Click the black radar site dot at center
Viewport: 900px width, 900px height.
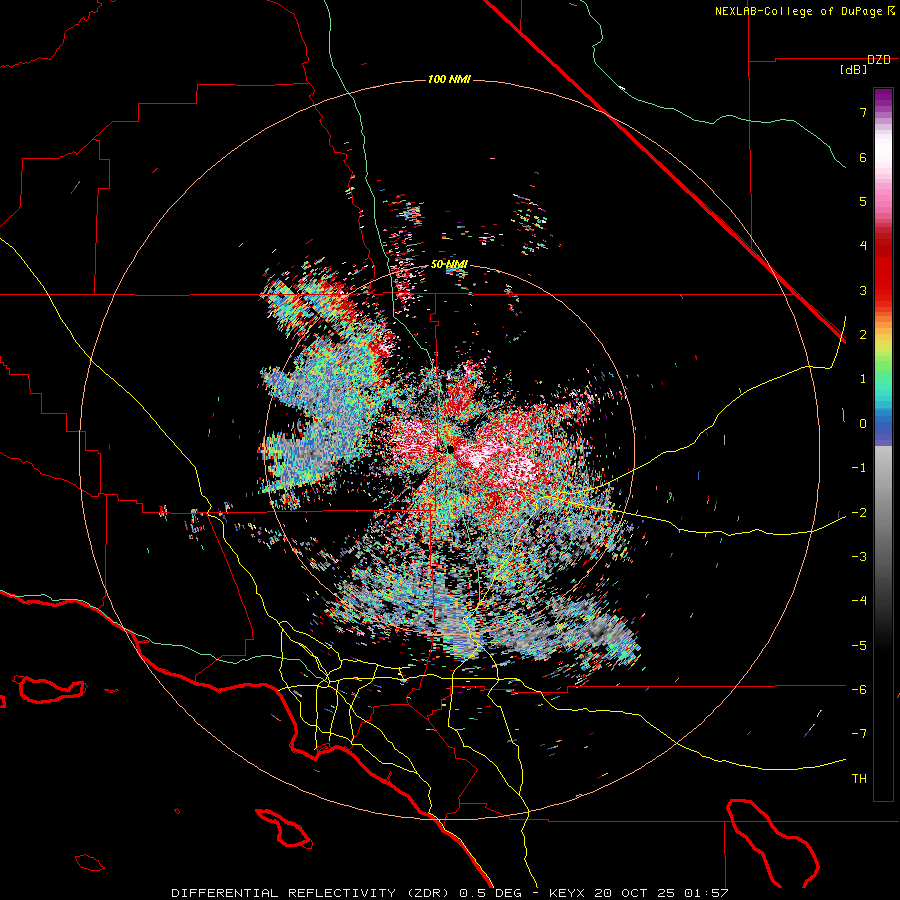pos(451,449)
